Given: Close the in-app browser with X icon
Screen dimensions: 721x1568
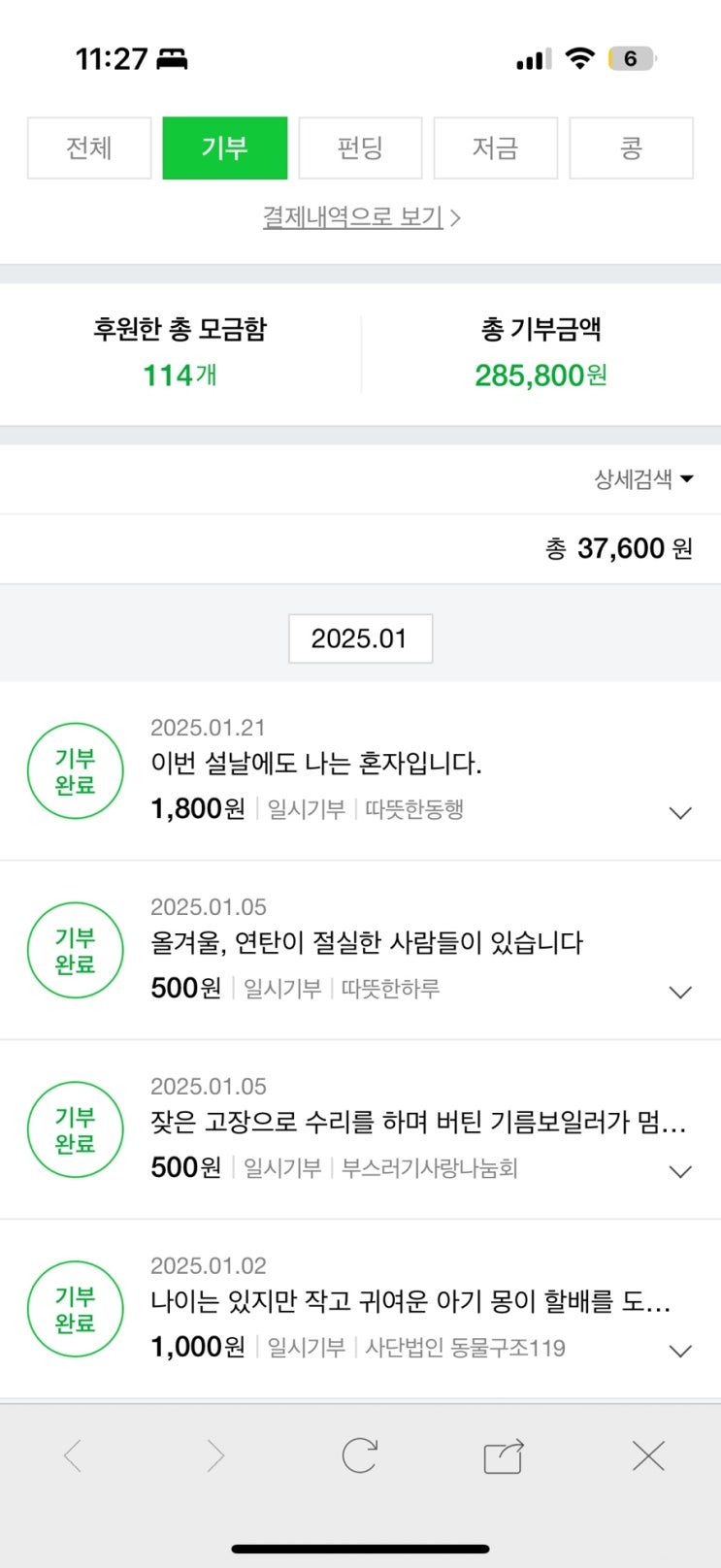Looking at the screenshot, I should click(x=648, y=1456).
